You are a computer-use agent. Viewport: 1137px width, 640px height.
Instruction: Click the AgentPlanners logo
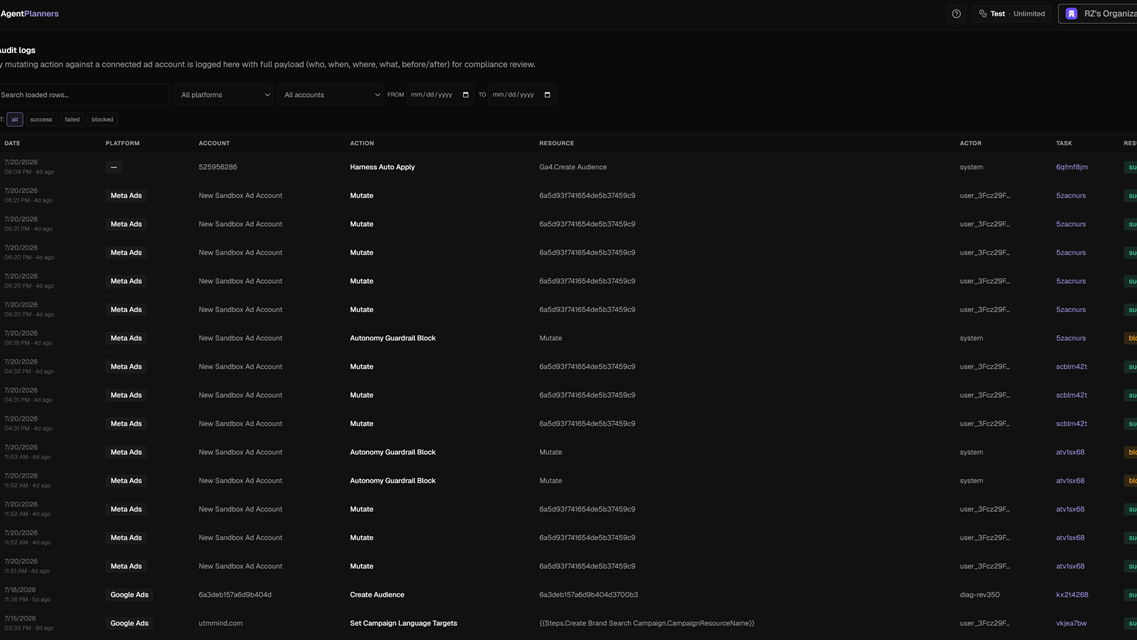tap(29, 14)
